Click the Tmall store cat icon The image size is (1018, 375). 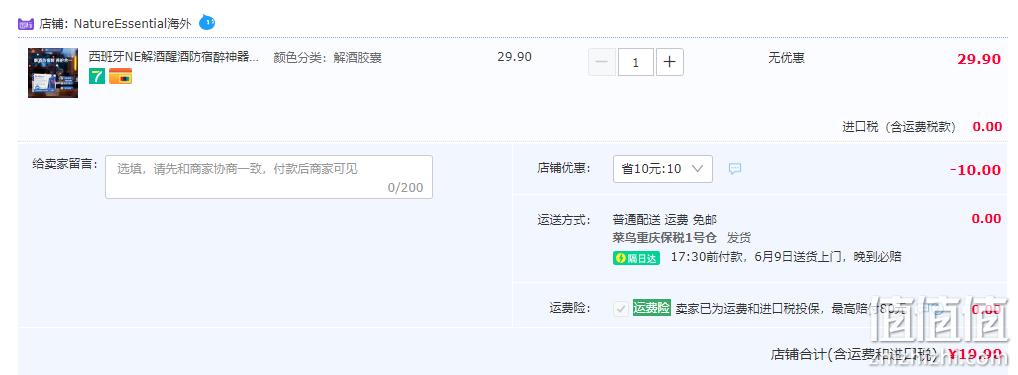click(x=25, y=24)
